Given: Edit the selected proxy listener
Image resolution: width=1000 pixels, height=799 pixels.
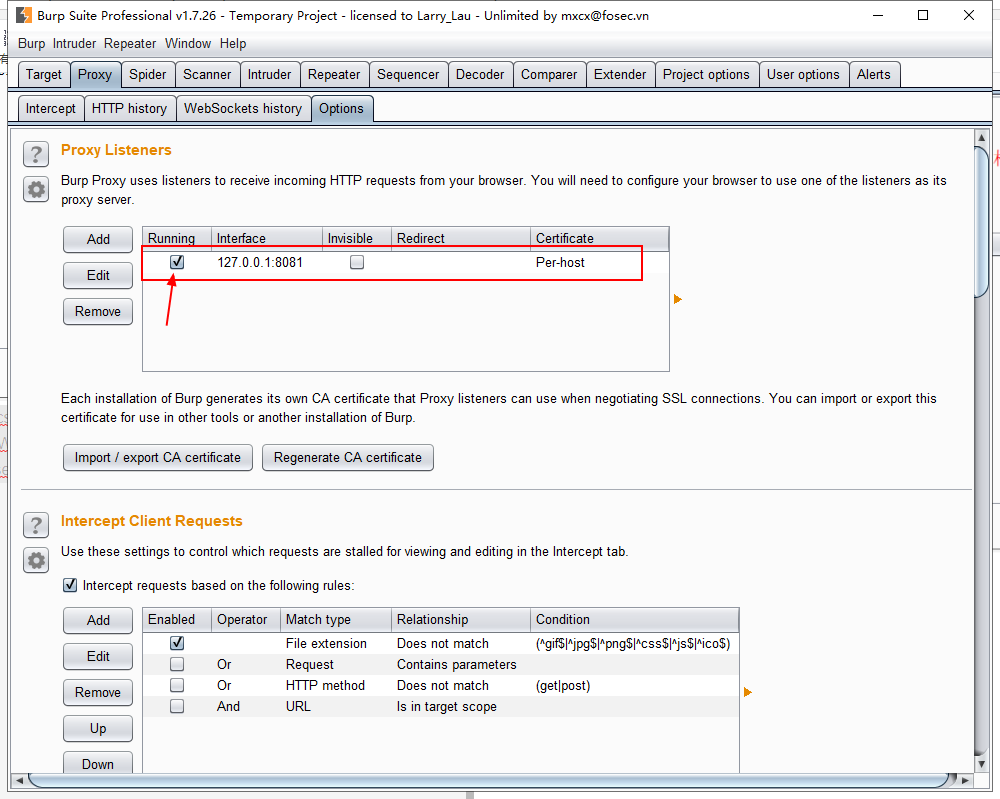Looking at the screenshot, I should coord(98,275).
